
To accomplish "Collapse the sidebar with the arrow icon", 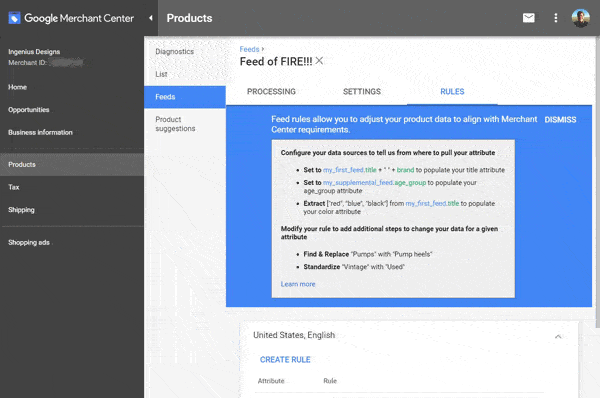I will coord(151,18).
